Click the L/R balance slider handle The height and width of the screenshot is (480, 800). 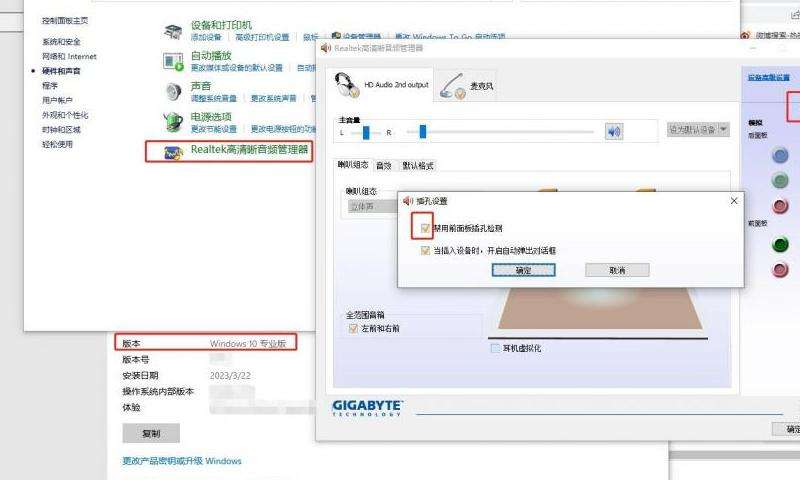[366, 133]
